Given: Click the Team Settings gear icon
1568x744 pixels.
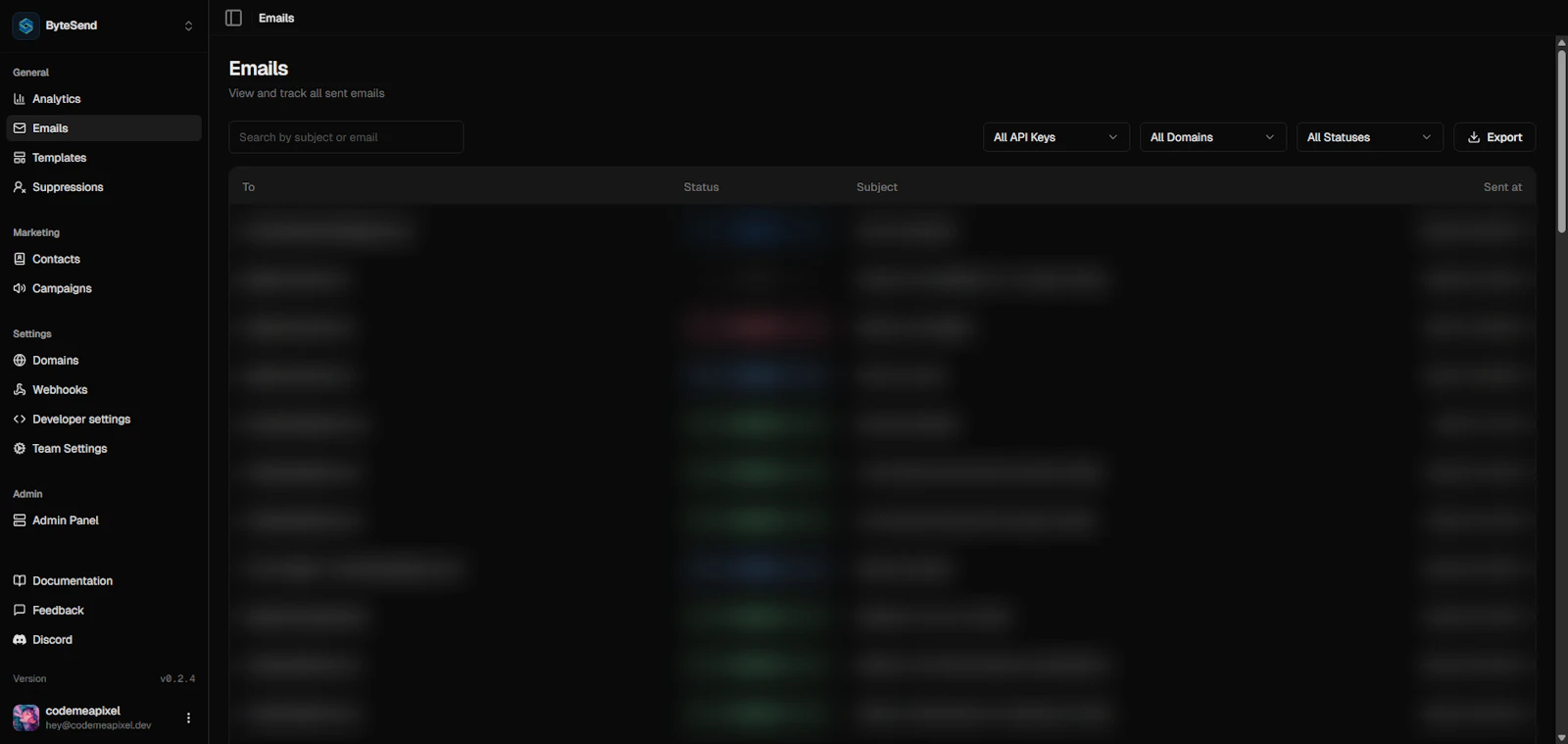Looking at the screenshot, I should (x=20, y=449).
